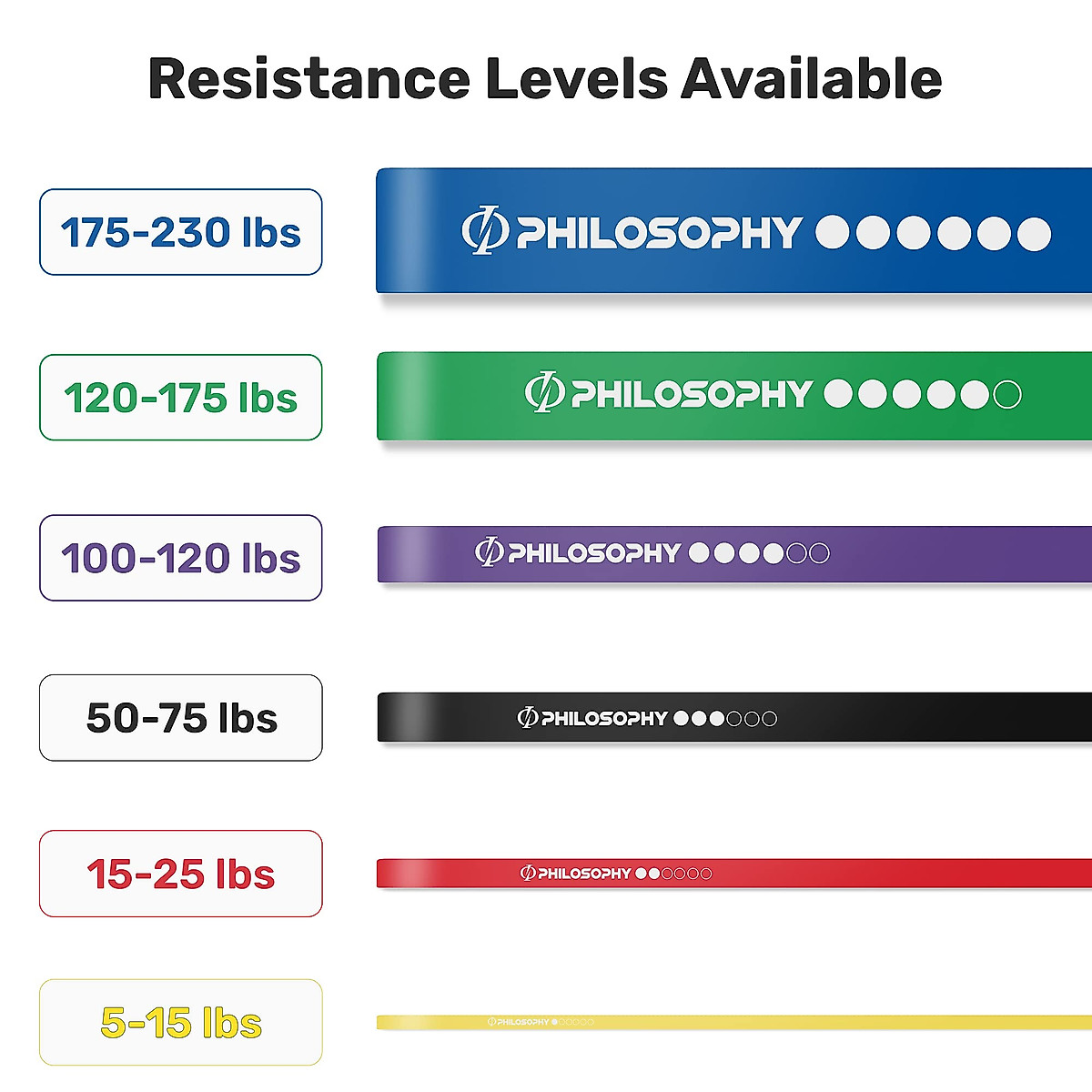Pick the 5-15 lbs label

coord(181,1023)
